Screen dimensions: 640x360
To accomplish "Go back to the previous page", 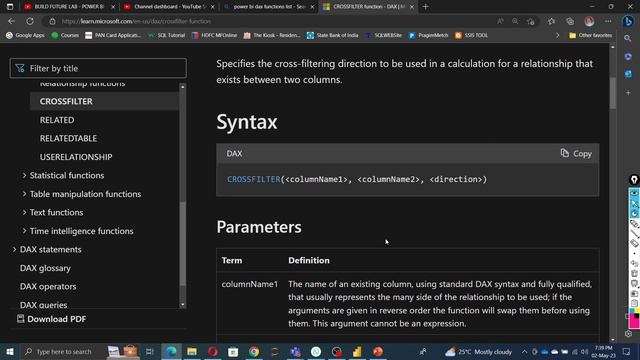I will [x=11, y=21].
